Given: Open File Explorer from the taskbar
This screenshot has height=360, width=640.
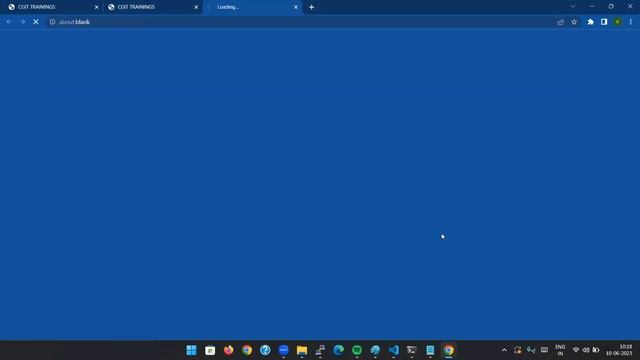Looking at the screenshot, I should (x=302, y=350).
